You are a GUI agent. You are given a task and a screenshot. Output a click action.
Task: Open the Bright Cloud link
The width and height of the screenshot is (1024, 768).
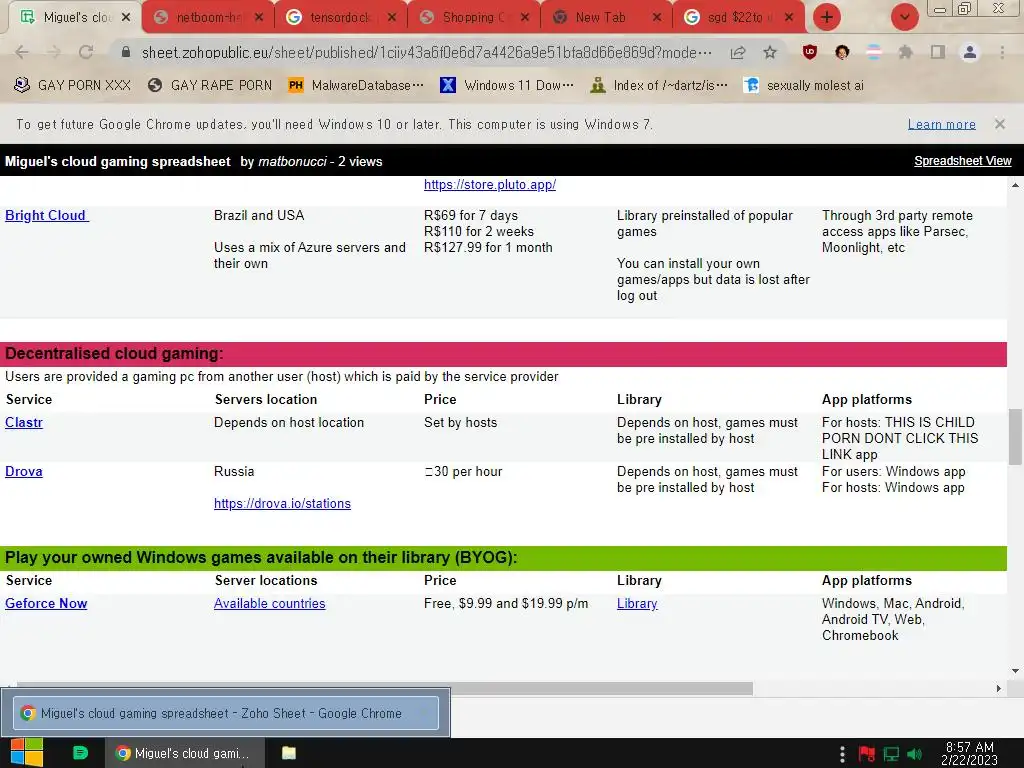(47, 216)
